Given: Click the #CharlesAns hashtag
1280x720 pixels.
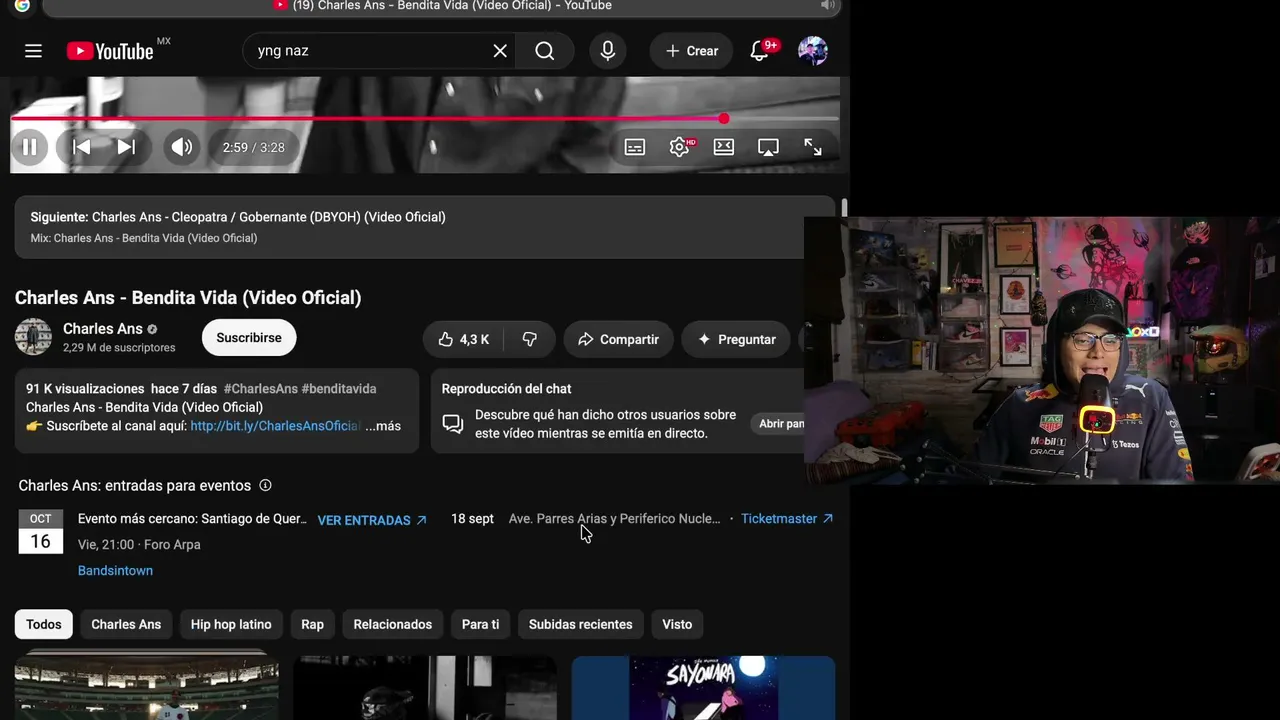Looking at the screenshot, I should pos(260,389).
